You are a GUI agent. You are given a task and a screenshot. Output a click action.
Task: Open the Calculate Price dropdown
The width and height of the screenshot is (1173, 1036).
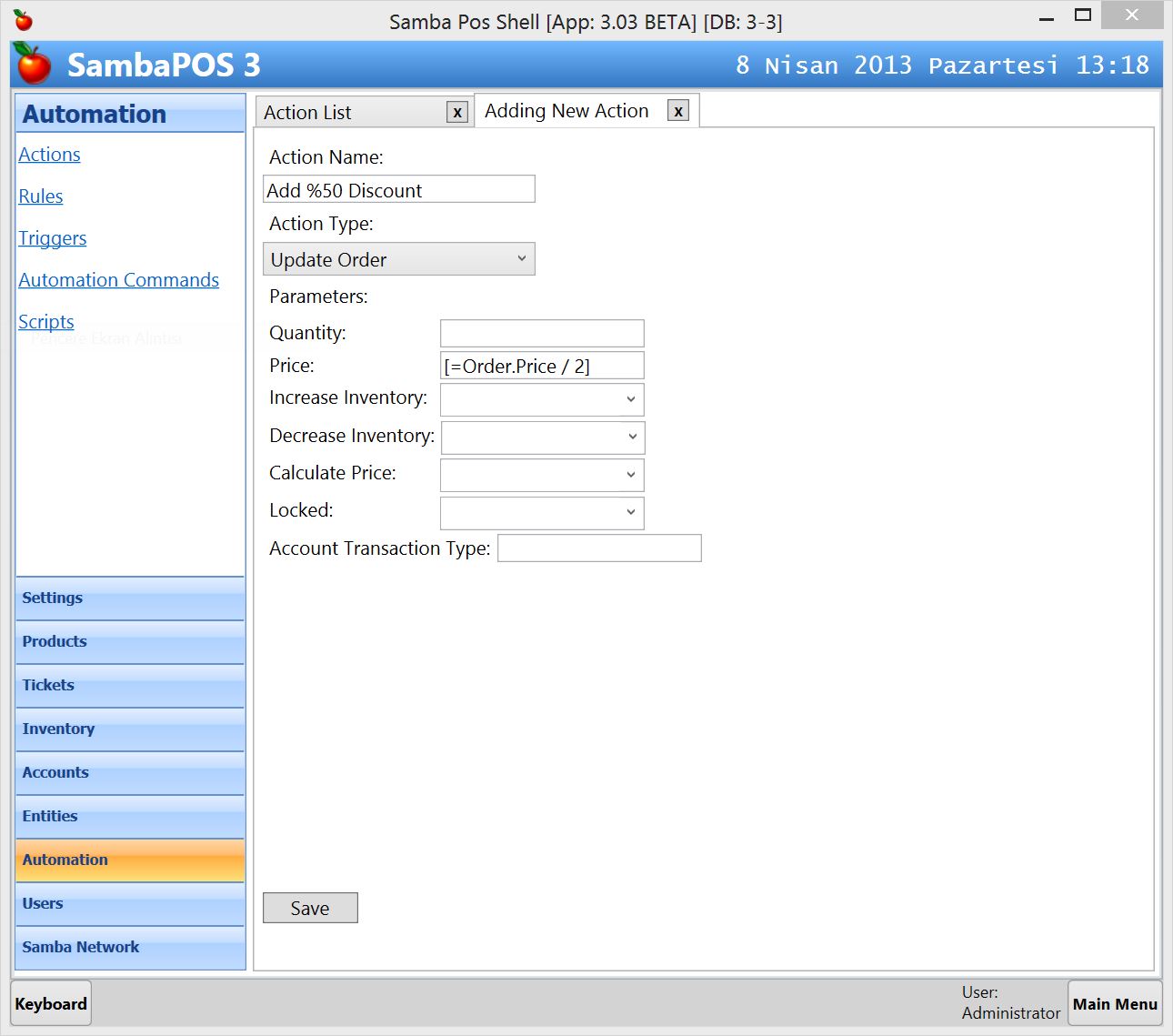542,475
